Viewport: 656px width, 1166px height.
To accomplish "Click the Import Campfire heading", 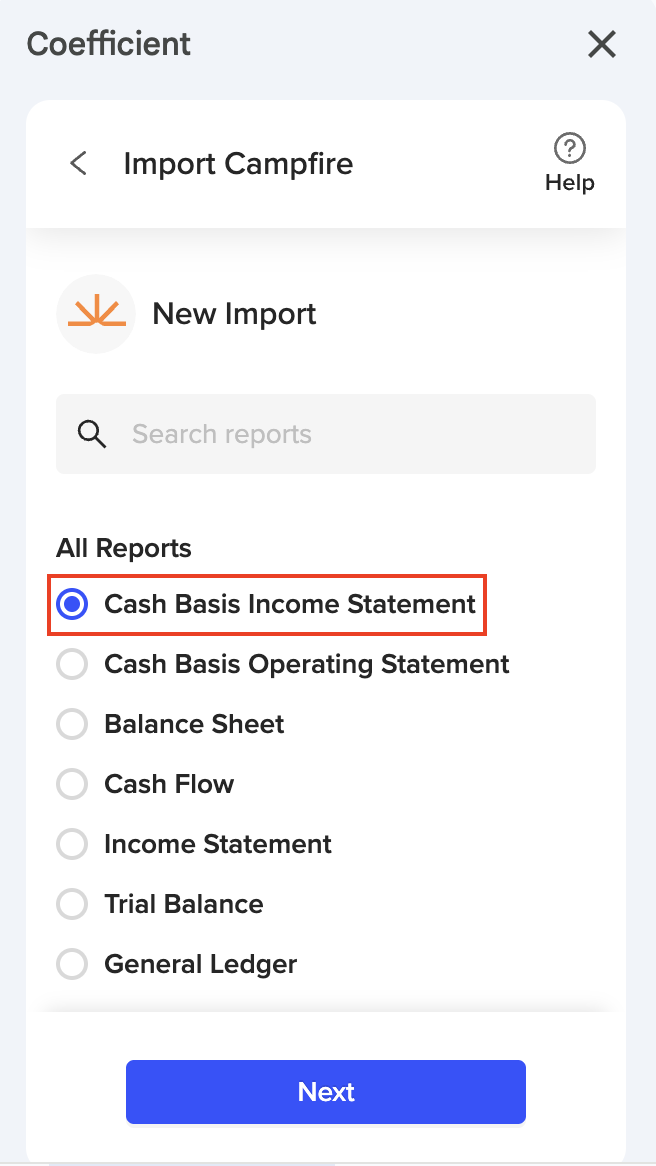I will pos(238,163).
